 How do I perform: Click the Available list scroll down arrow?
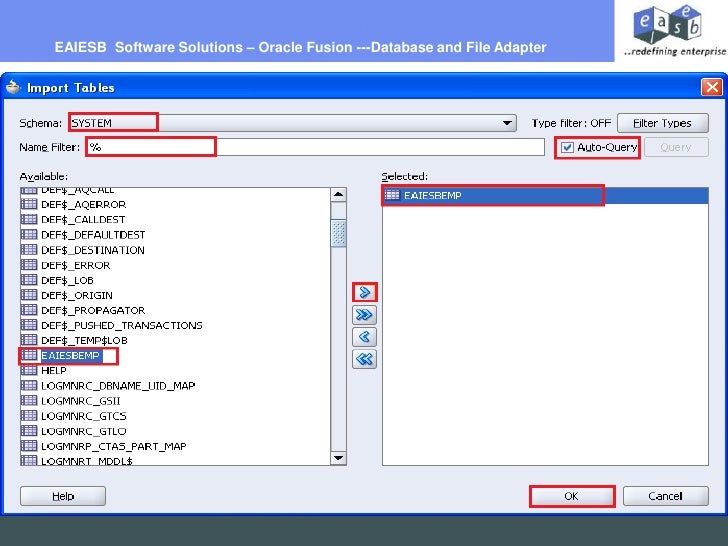[x=338, y=458]
